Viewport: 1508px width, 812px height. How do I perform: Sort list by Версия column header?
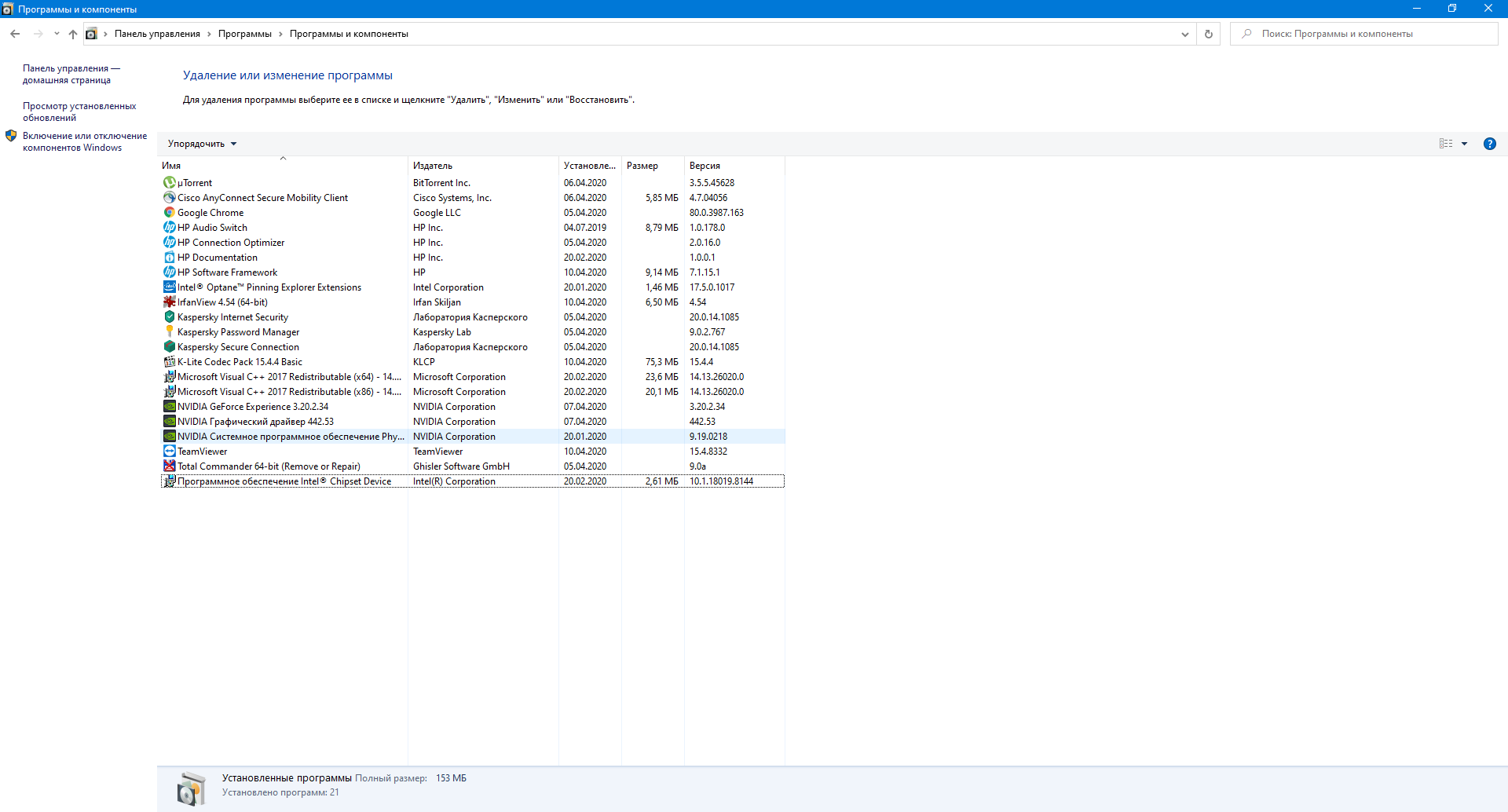734,166
